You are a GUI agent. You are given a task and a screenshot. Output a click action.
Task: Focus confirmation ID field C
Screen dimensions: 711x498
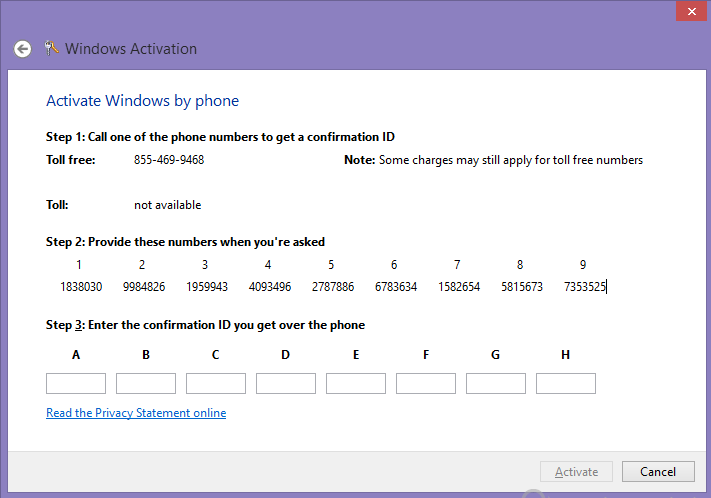point(216,384)
